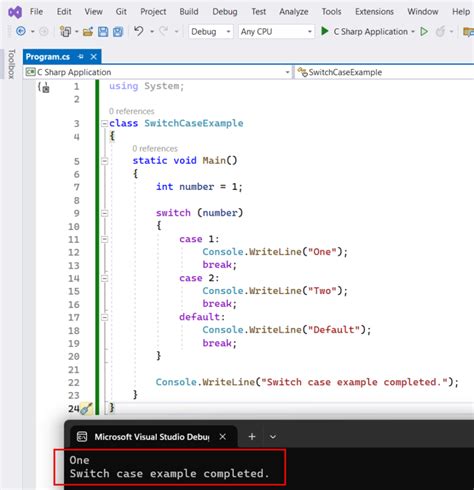Collapse the switch statement block
Viewport: 474px width, 490px height.
click(x=104, y=213)
